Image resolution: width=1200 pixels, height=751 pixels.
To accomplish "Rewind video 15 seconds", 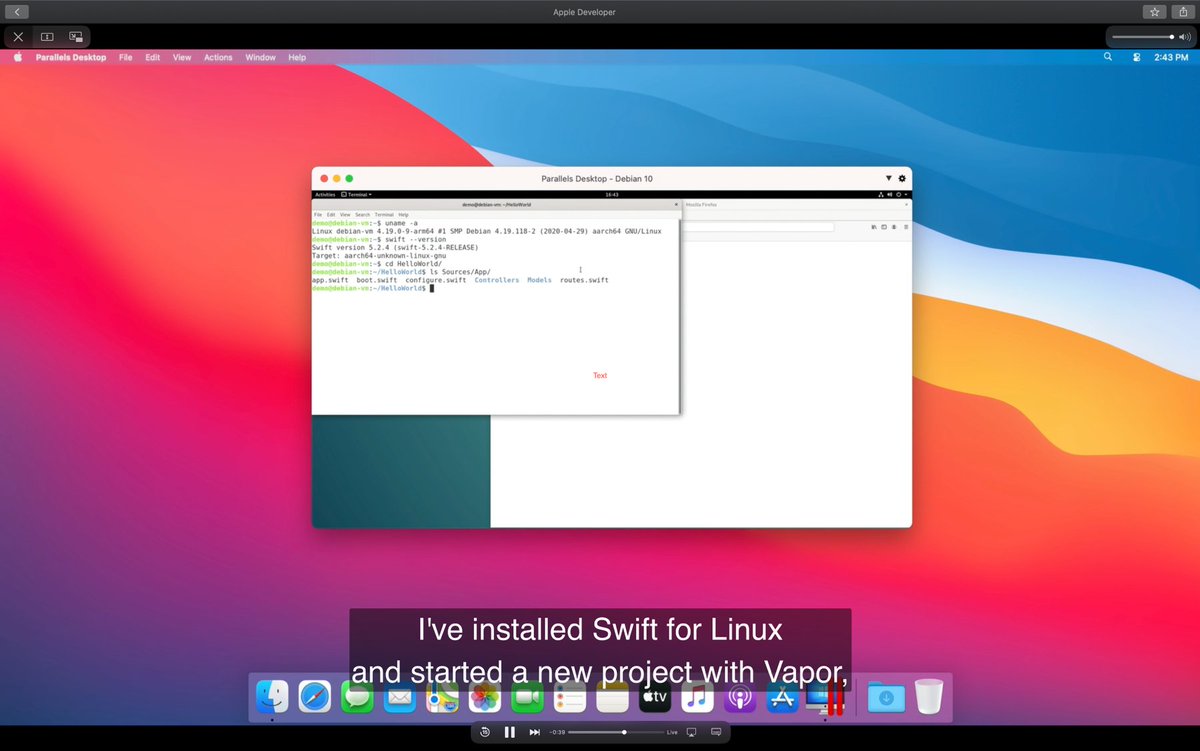I will (x=485, y=732).
